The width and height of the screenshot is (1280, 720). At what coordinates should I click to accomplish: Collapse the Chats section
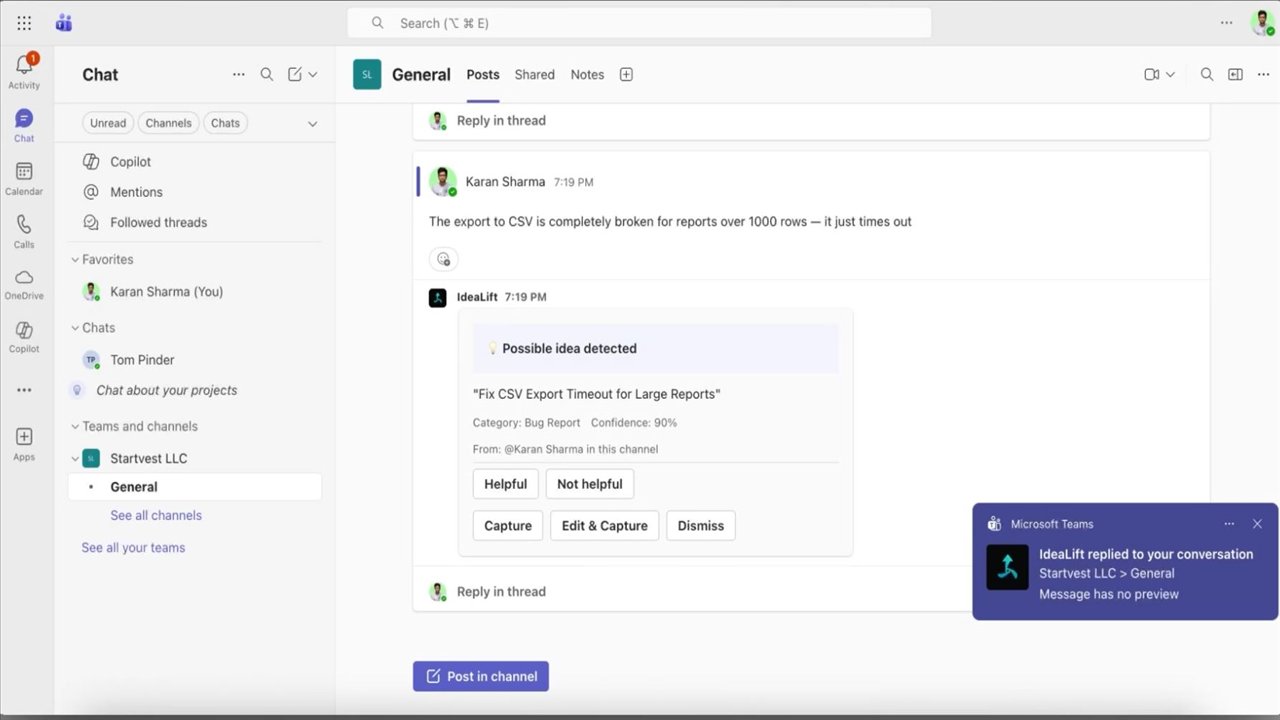75,327
